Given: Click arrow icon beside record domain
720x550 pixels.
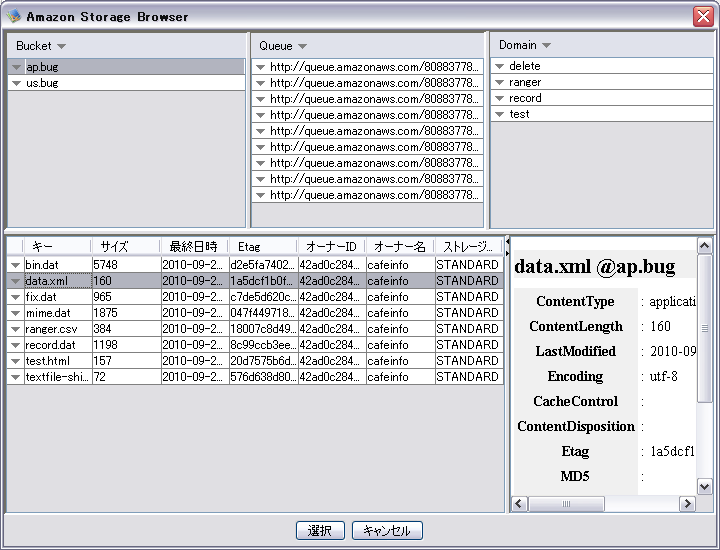Looking at the screenshot, I should click(x=499, y=99).
